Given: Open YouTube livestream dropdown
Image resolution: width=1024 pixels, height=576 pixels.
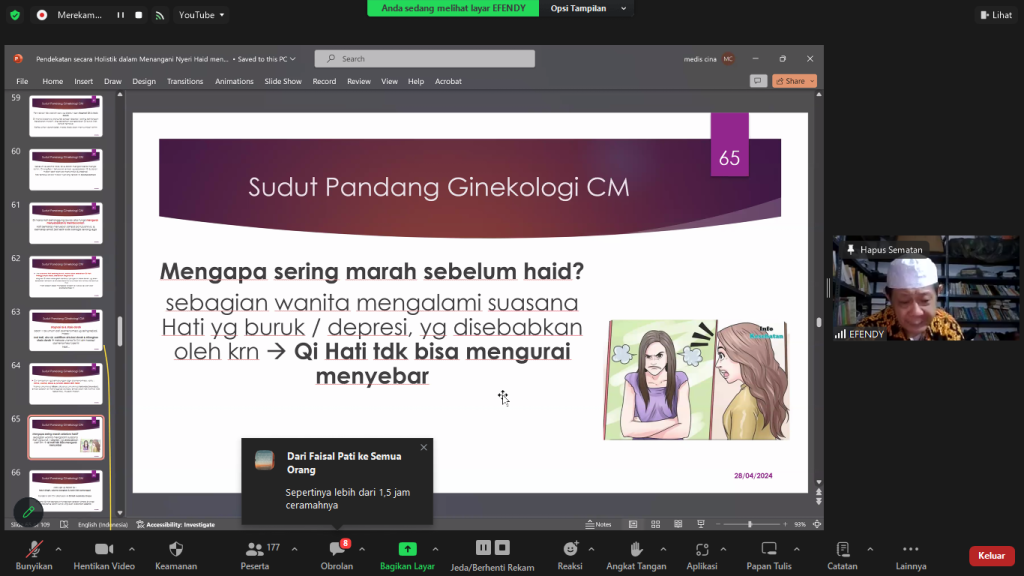Looking at the screenshot, I should [x=201, y=14].
